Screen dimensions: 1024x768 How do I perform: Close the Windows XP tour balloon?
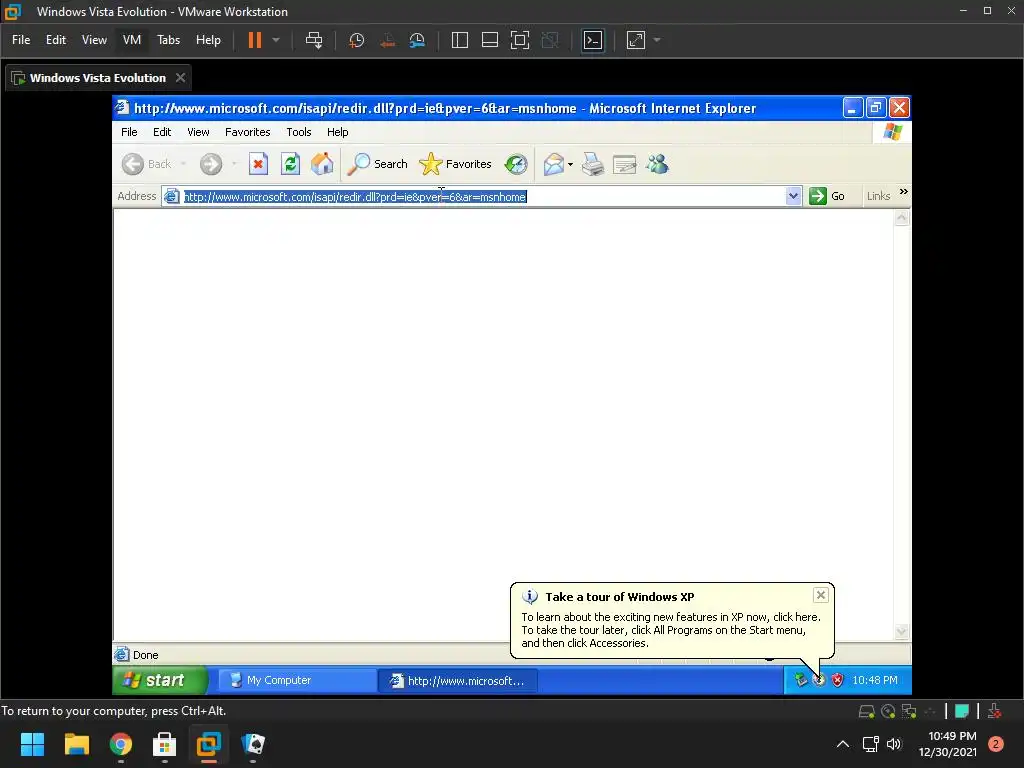(x=821, y=595)
